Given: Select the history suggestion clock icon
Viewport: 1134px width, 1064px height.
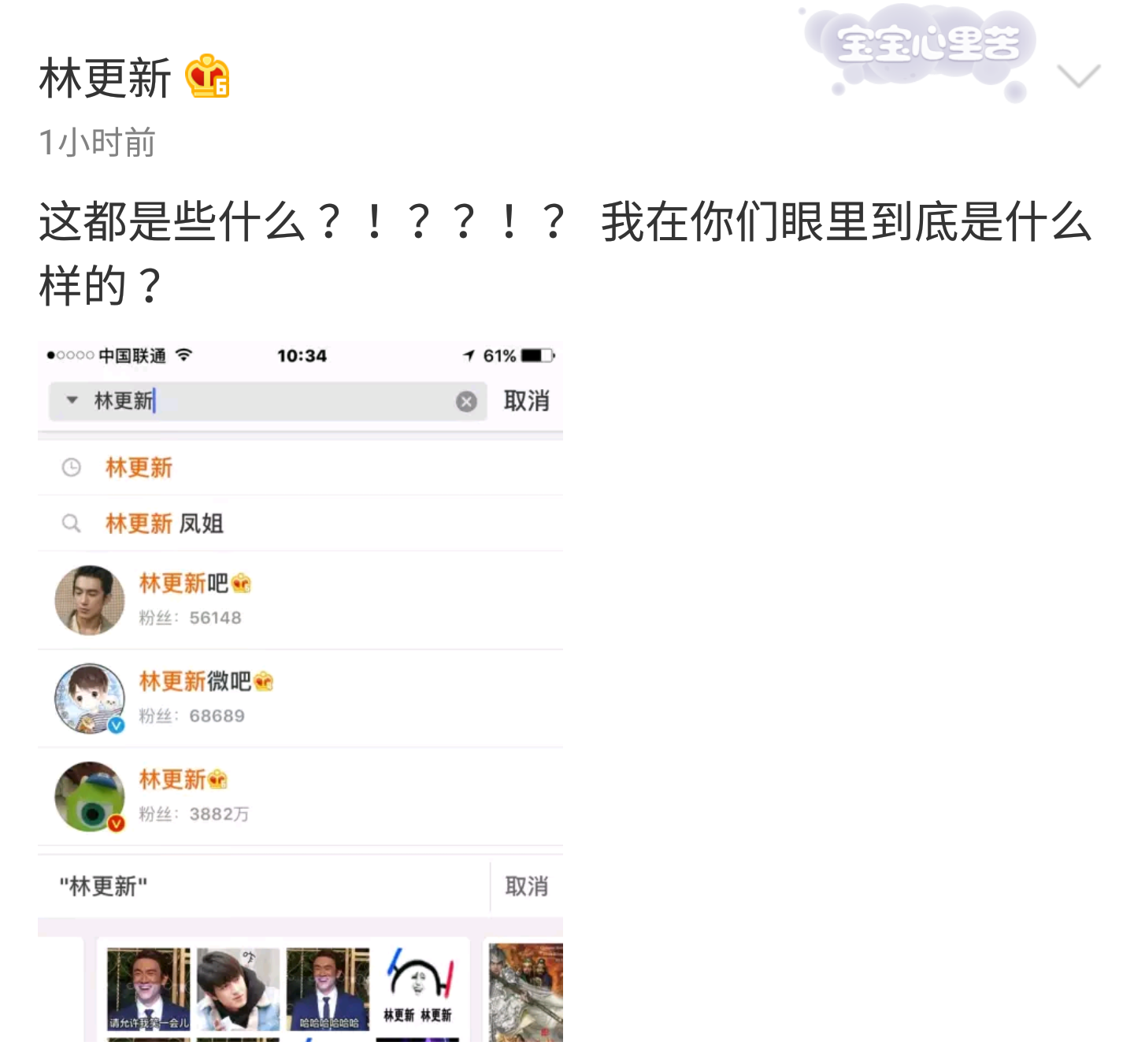Looking at the screenshot, I should tap(71, 468).
